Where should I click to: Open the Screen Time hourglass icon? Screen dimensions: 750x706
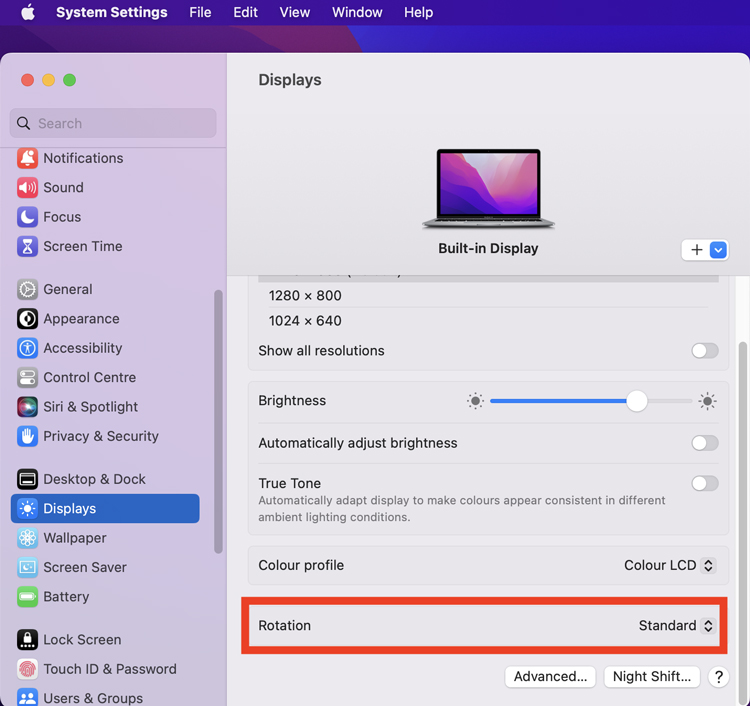(27, 246)
